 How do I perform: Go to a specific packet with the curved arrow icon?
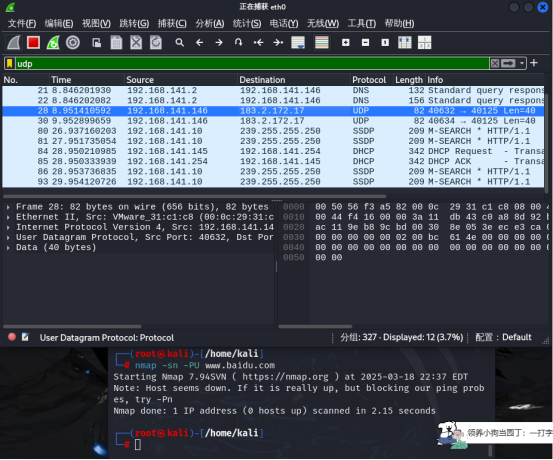pos(239,43)
